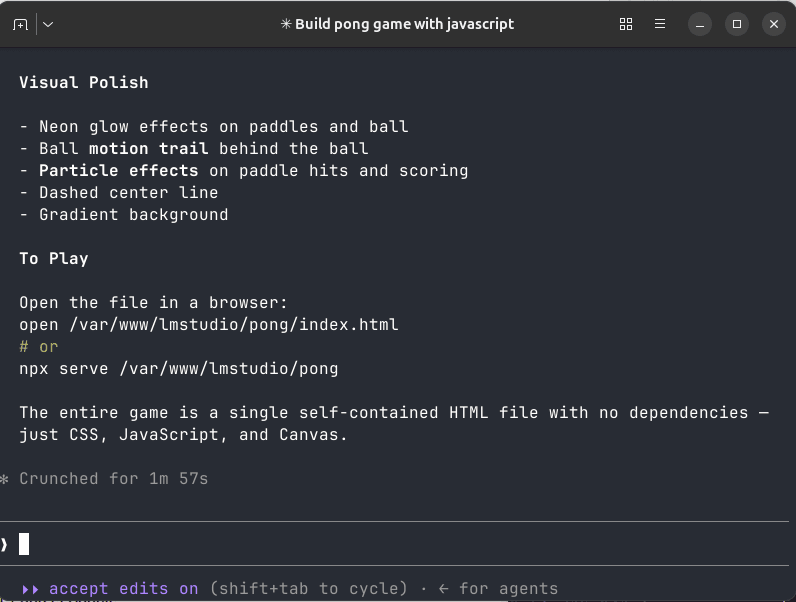Focus the prompt input line
This screenshot has width=796, height=602.
[394, 544]
